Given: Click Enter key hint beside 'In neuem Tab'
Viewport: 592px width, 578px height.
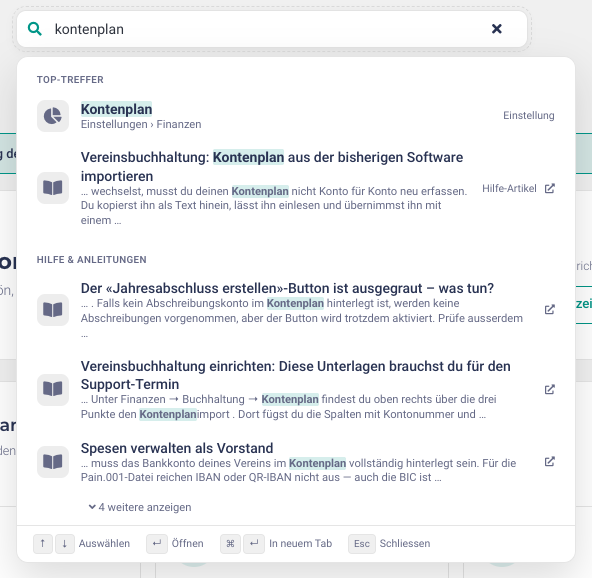Looking at the screenshot, I should 254,544.
